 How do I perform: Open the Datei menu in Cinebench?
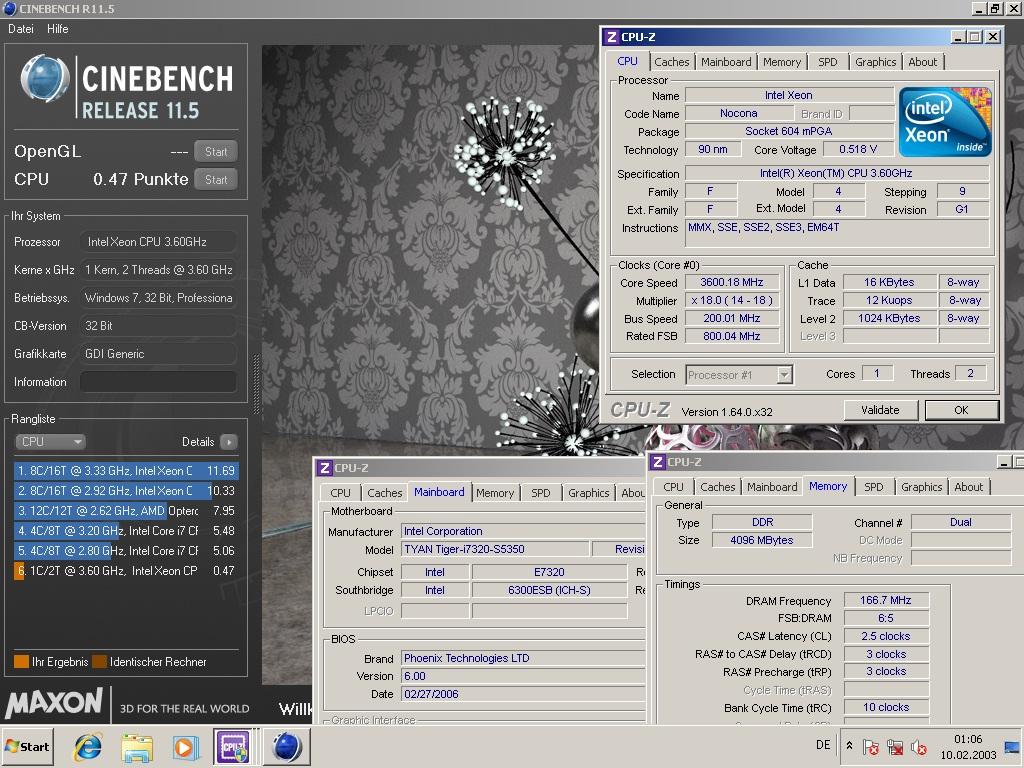(x=20, y=29)
